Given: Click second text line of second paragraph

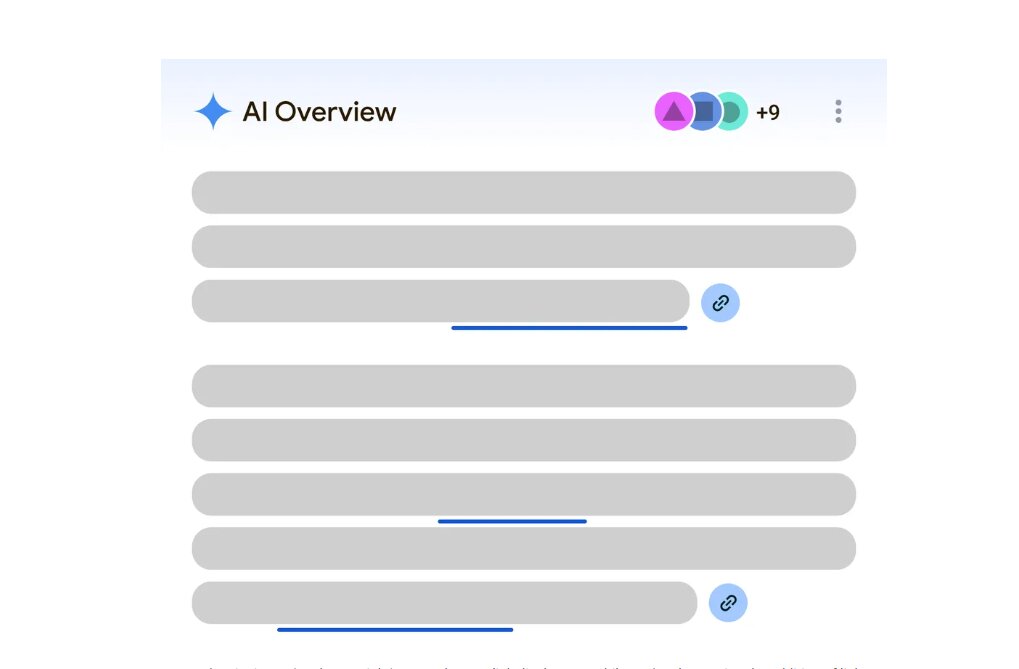Looking at the screenshot, I should coord(523,440).
